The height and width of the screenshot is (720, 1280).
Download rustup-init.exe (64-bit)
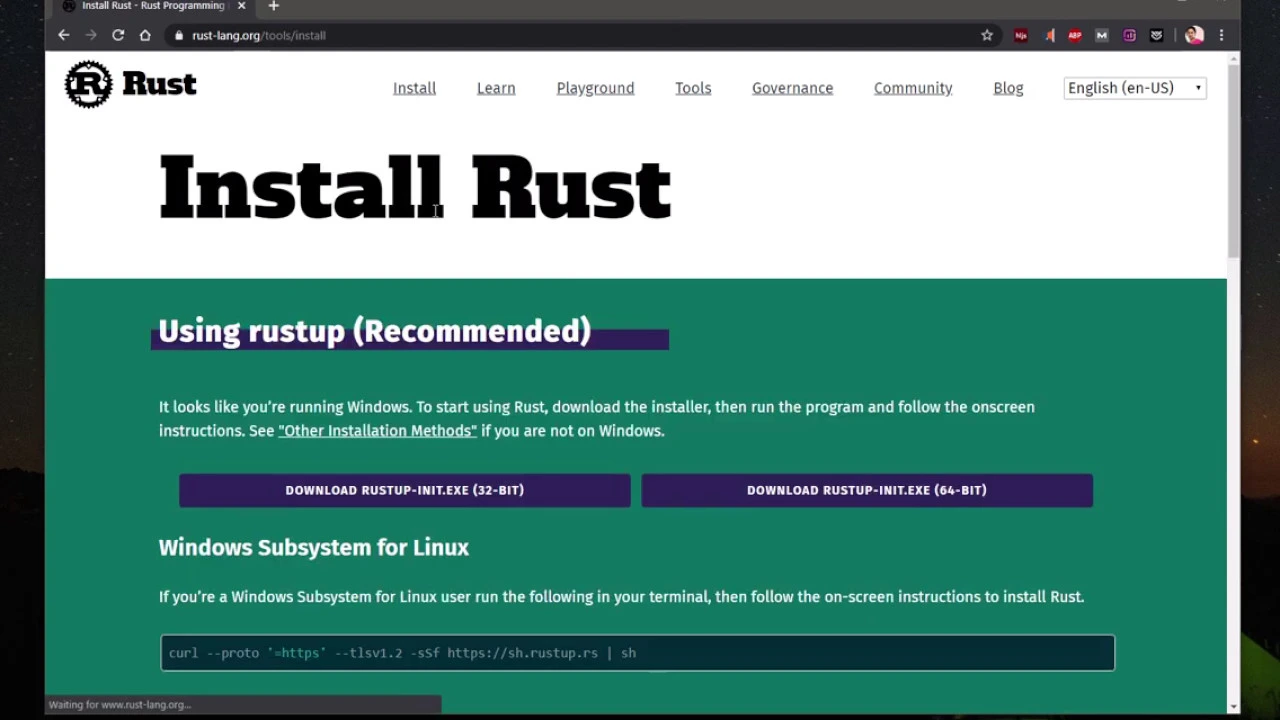coord(867,490)
